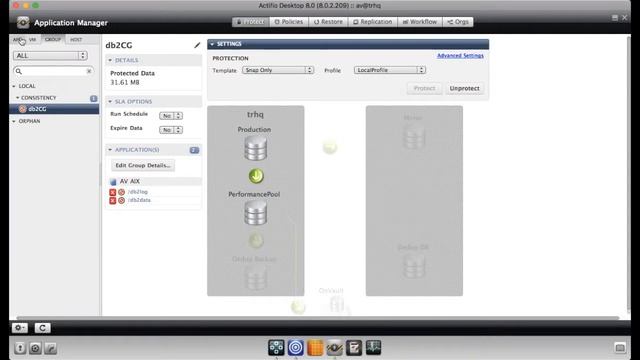
Task: Switch to the Policies tab
Action: (289, 22)
